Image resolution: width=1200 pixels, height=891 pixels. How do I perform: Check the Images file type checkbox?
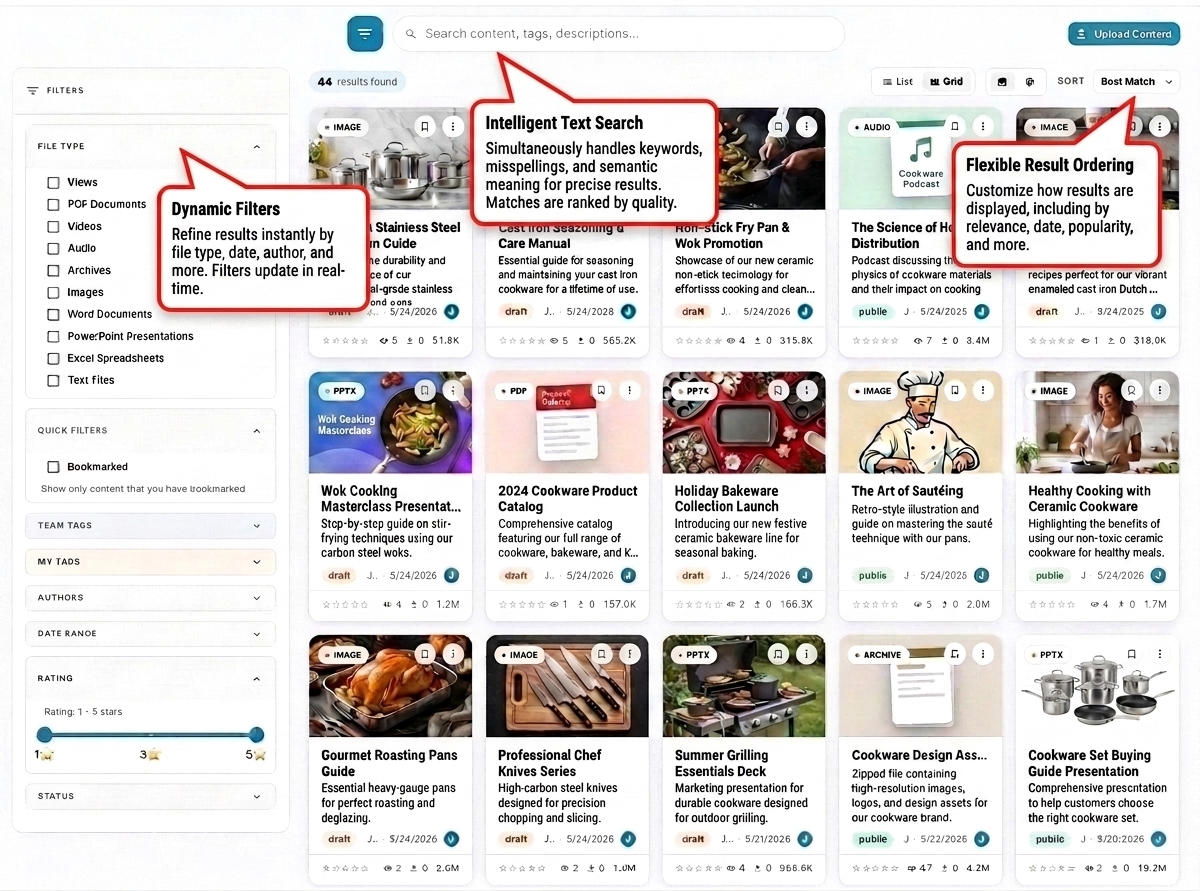tap(54, 293)
